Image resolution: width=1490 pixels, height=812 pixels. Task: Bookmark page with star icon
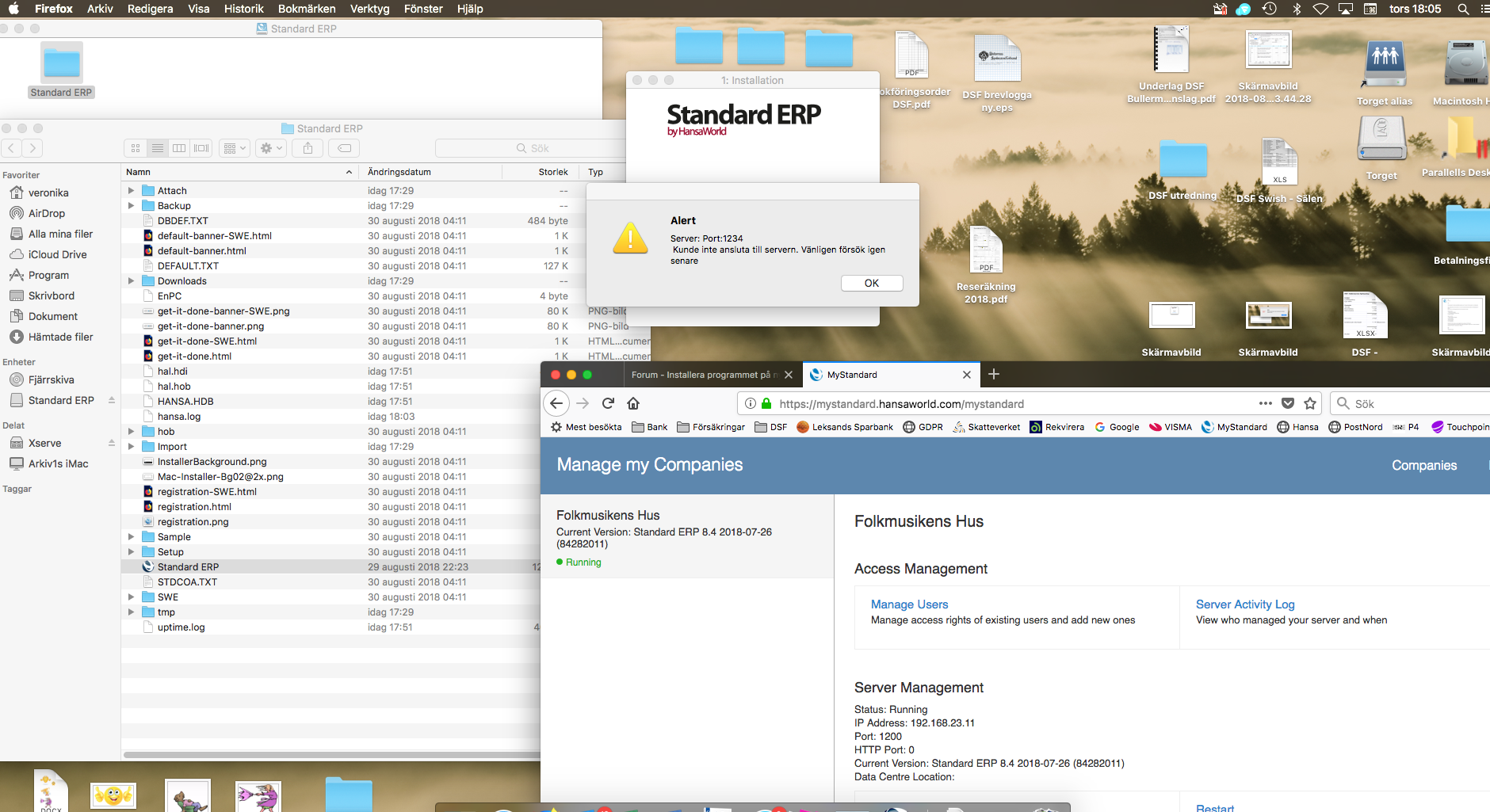click(x=1310, y=403)
